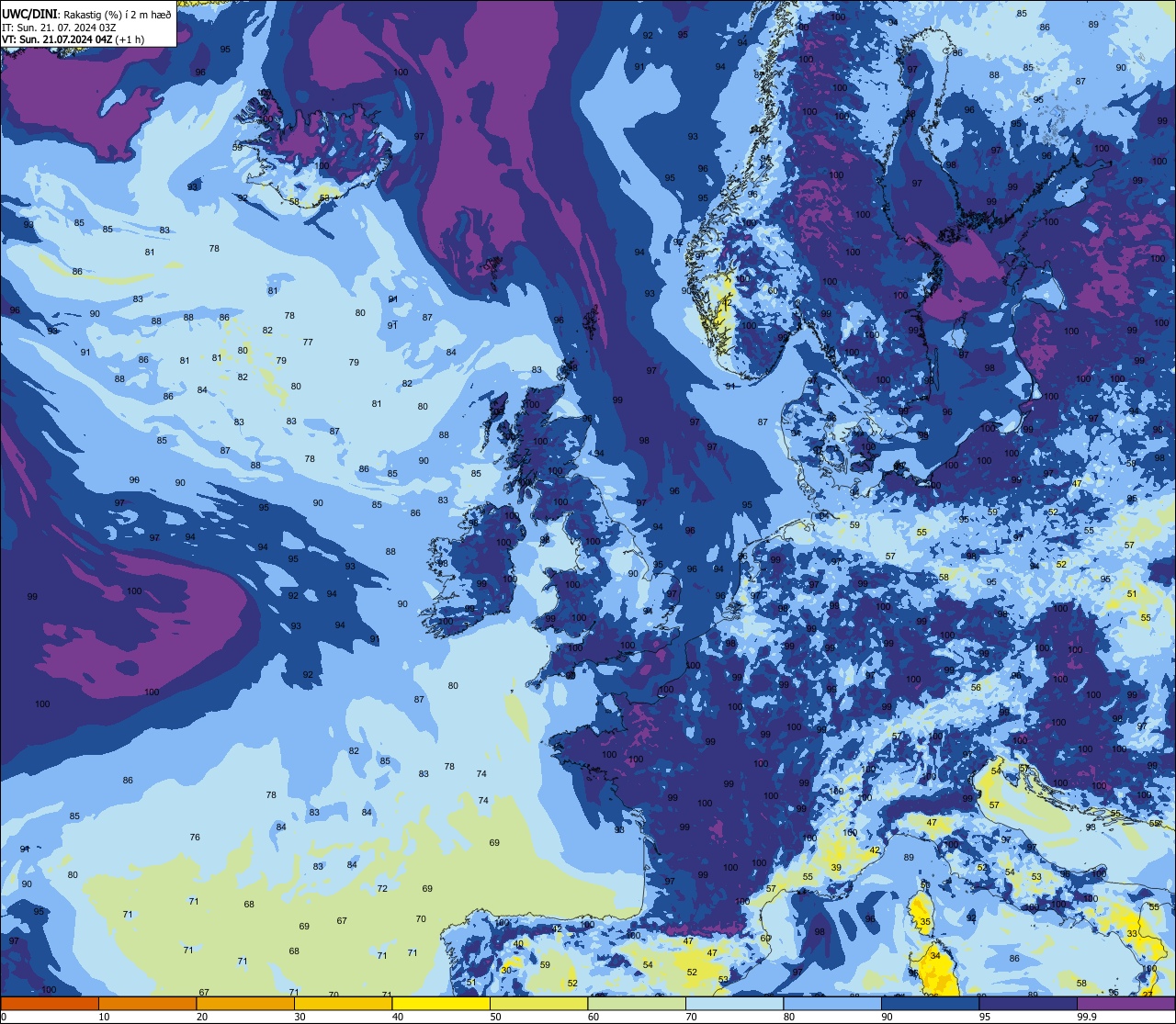The width and height of the screenshot is (1176, 1024).
Task: Click the 0–10% dark orange legend swatch
Action: [50, 1003]
